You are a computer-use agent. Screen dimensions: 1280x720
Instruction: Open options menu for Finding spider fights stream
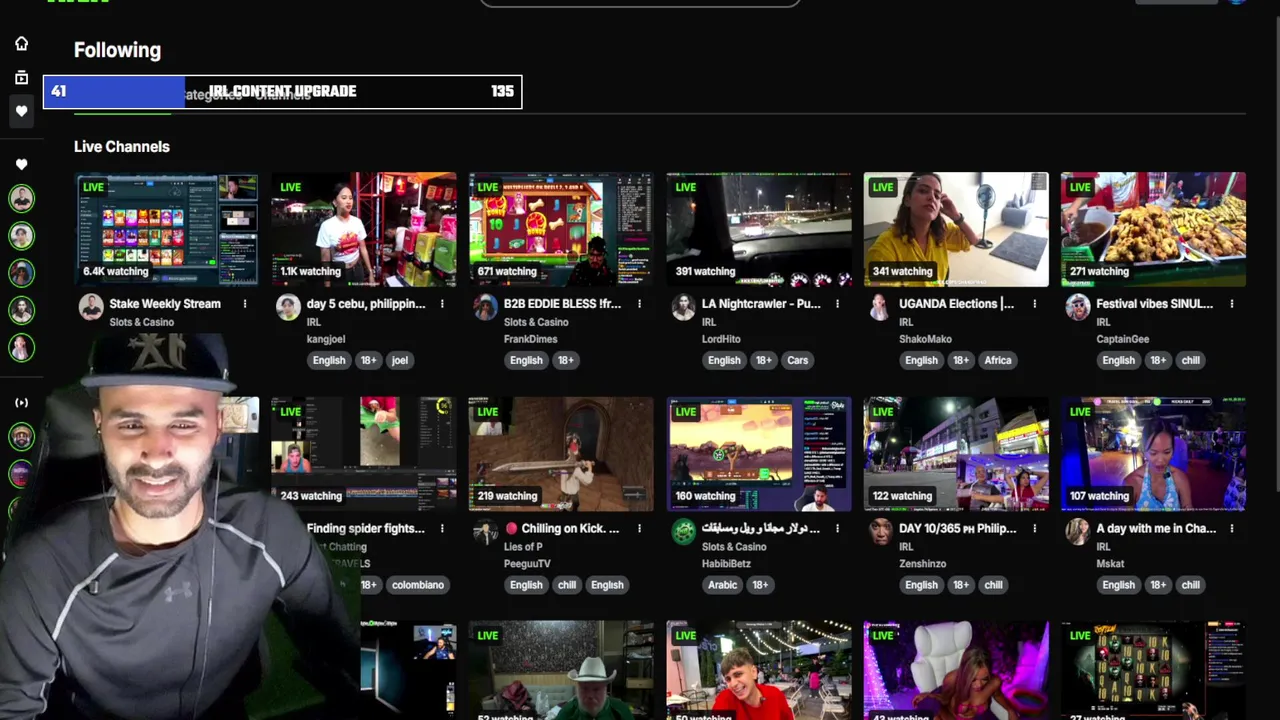442,529
